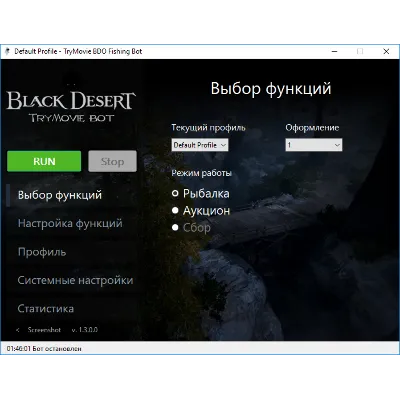The image size is (400, 400).
Task: Start the bot with the green RUN button
Action: 44,161
